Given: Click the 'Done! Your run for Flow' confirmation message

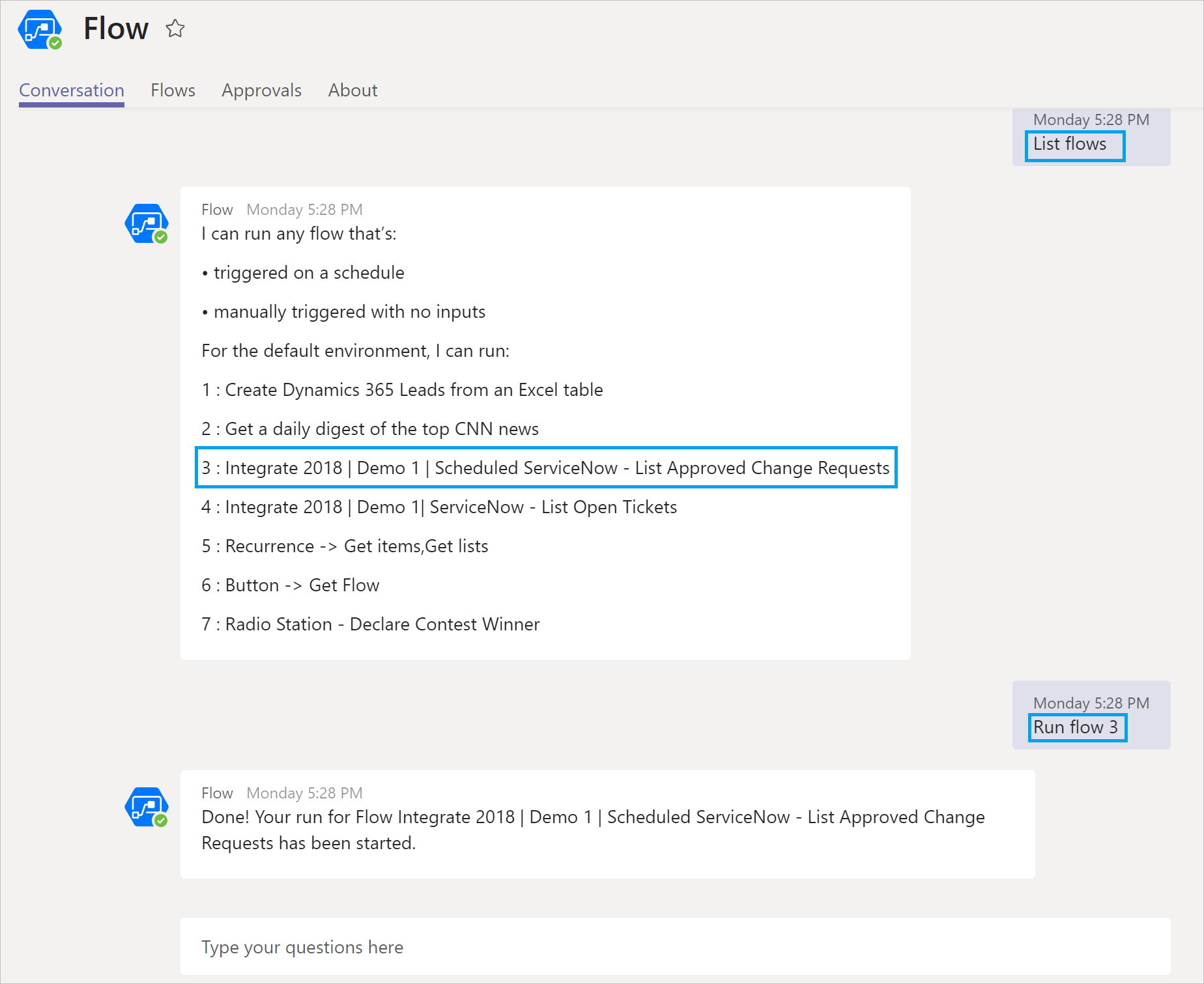Looking at the screenshot, I should click(x=593, y=830).
